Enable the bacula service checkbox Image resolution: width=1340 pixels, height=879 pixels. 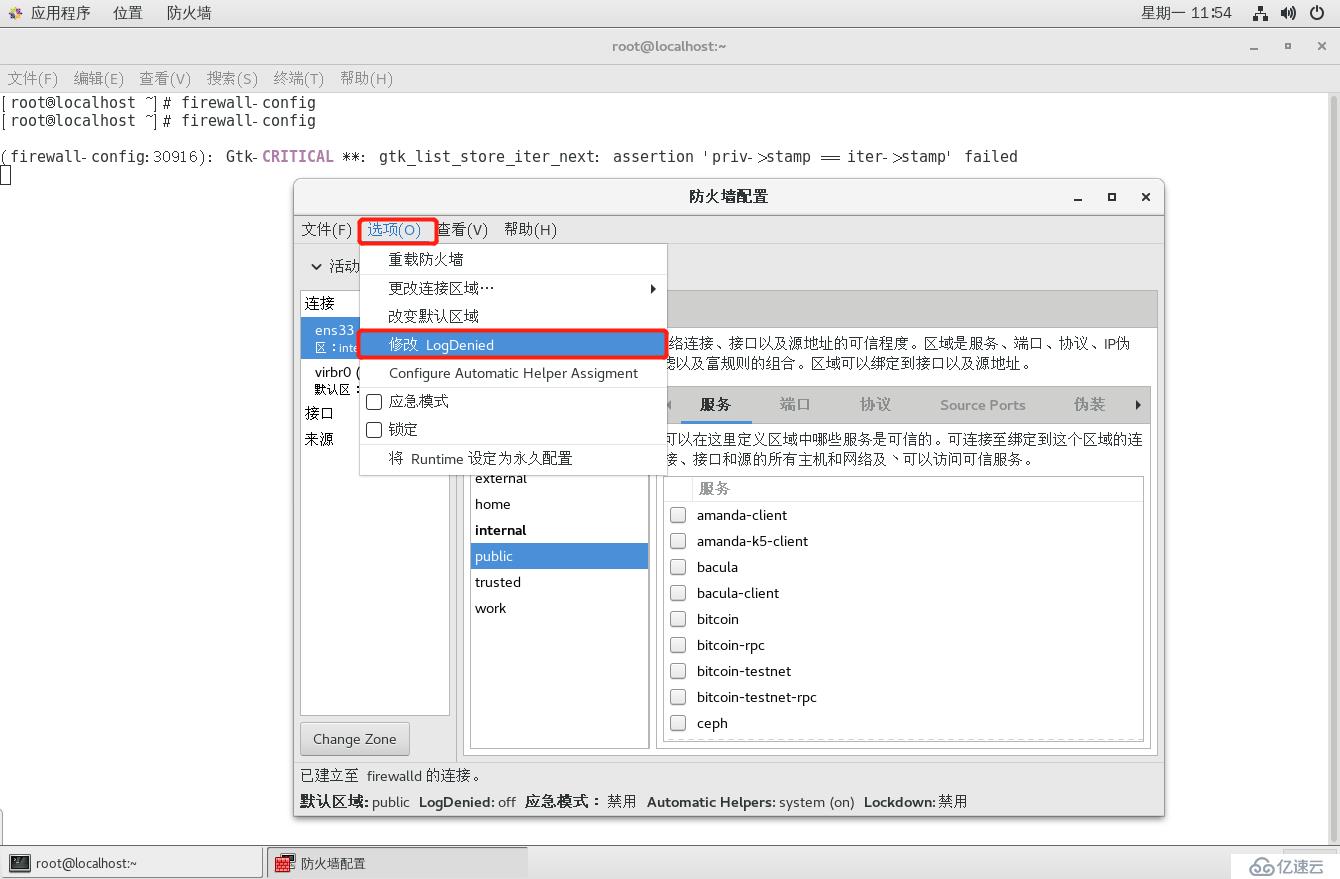(x=678, y=567)
